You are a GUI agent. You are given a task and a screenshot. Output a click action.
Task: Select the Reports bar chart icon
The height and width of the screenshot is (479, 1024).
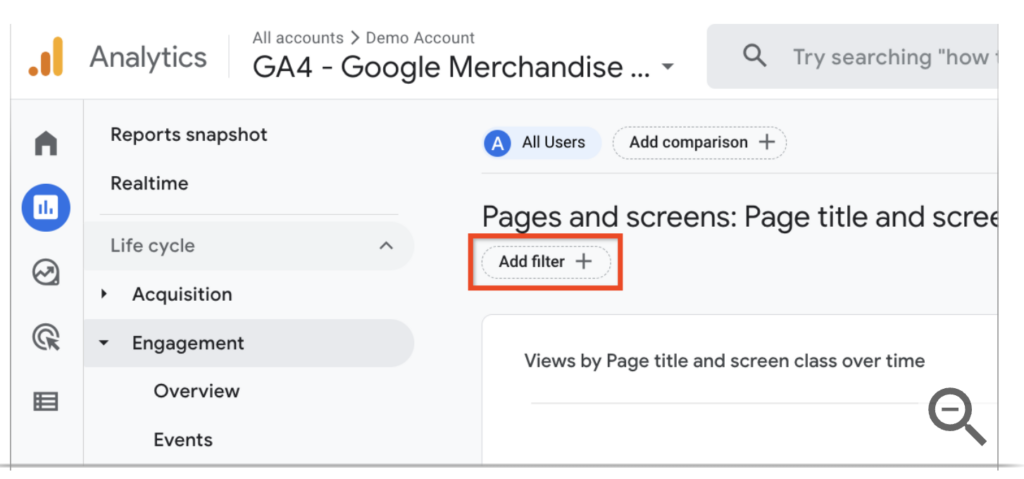pos(46,208)
